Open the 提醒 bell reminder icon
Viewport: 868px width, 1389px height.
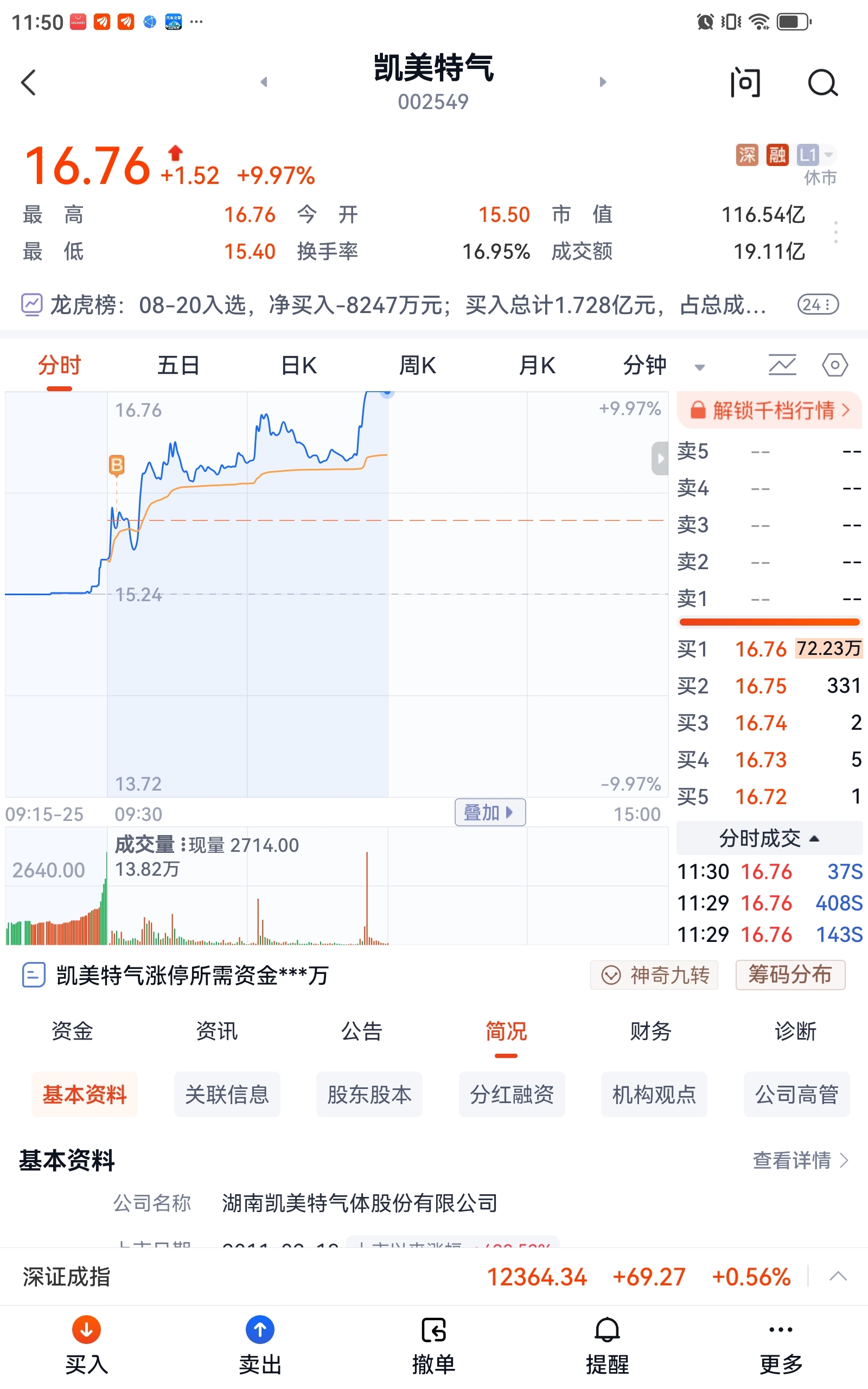pos(608,1329)
